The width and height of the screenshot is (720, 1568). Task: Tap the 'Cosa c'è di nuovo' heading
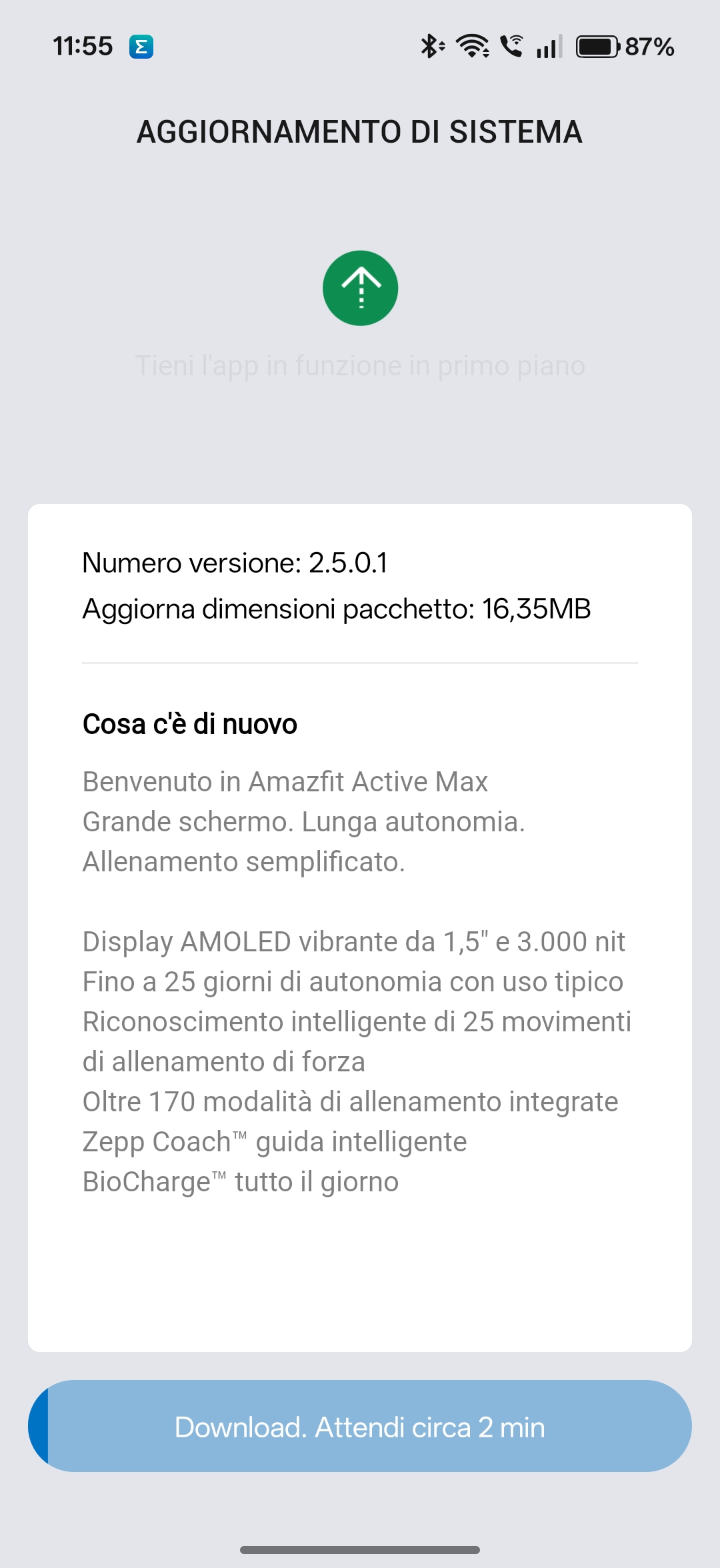(190, 724)
